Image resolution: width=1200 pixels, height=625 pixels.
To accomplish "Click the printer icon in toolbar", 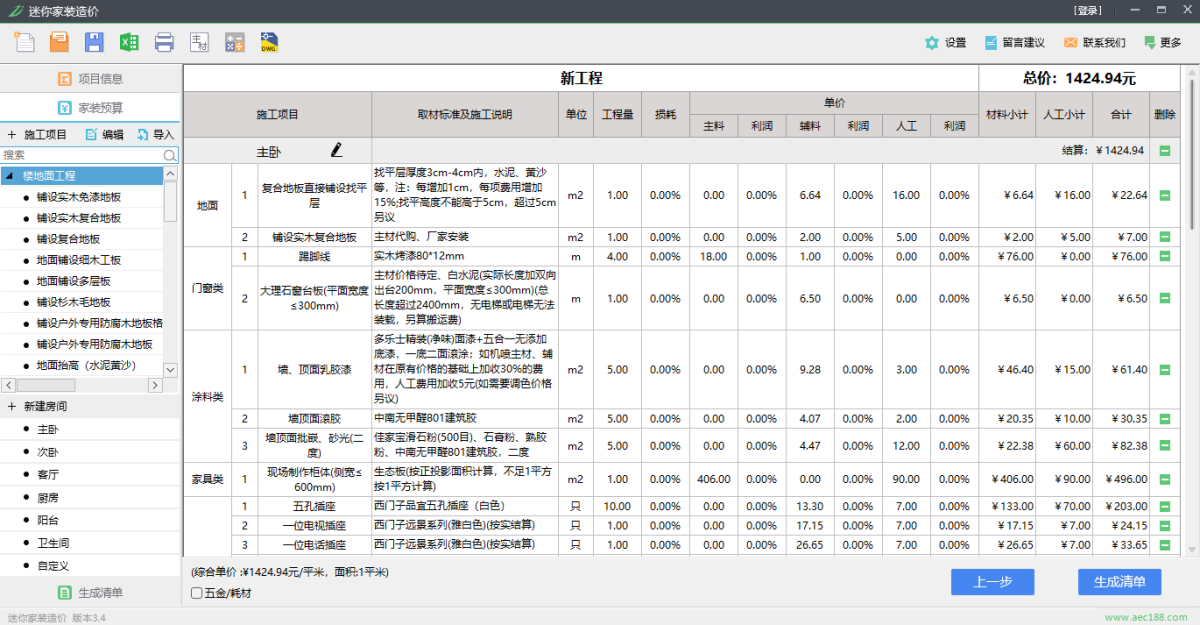I will pos(164,42).
